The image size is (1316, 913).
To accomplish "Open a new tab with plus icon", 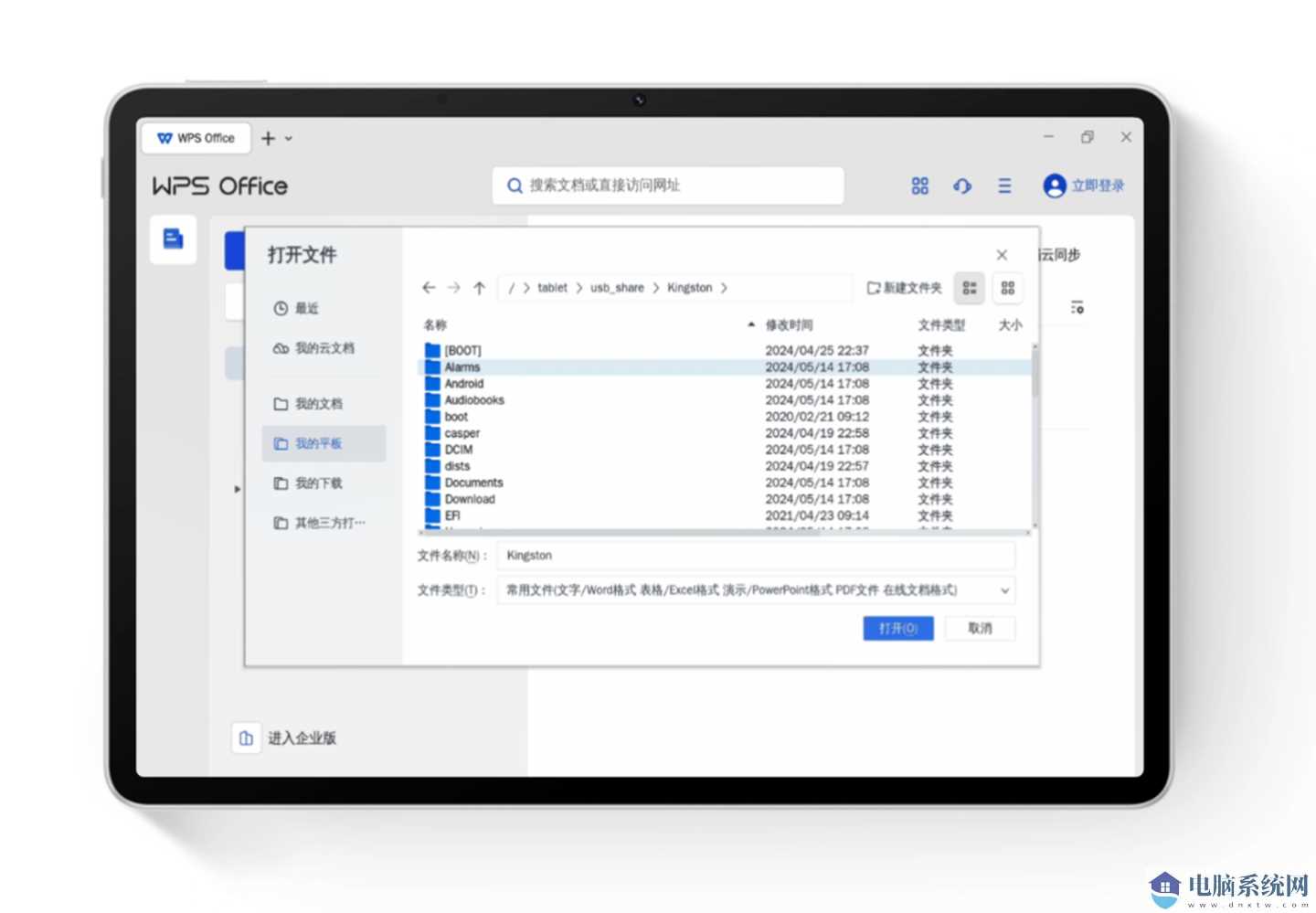I will 268,138.
